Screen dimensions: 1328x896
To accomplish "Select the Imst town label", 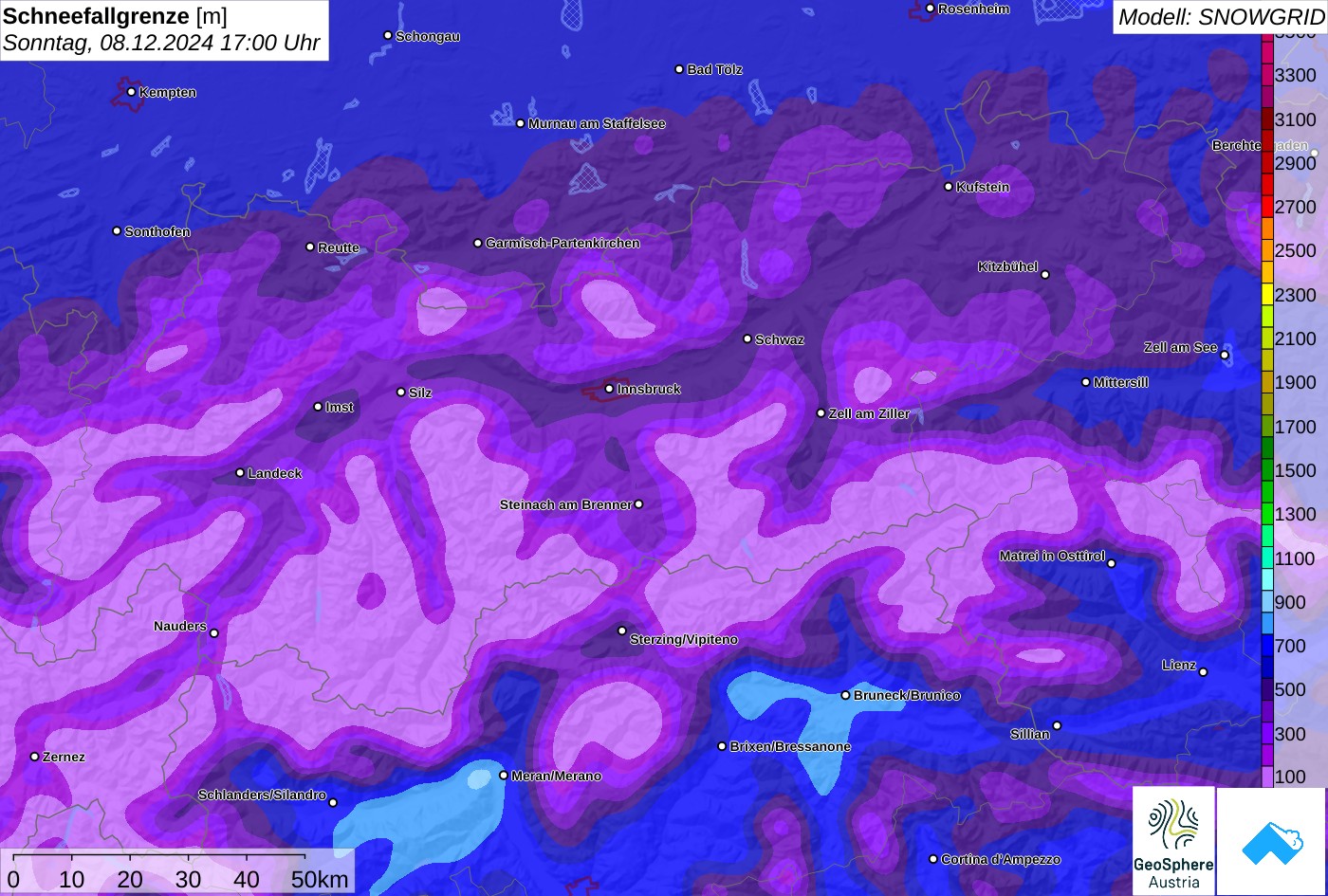I will point(340,407).
